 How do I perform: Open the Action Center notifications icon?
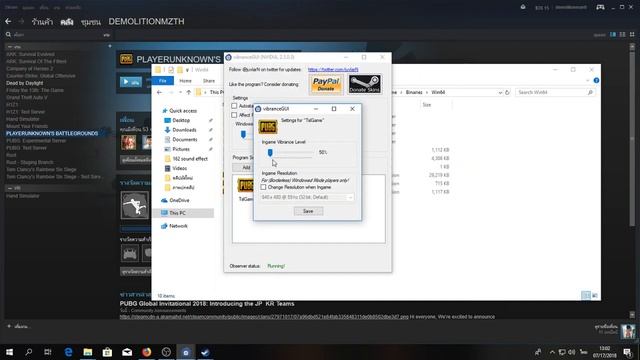(x=628, y=352)
